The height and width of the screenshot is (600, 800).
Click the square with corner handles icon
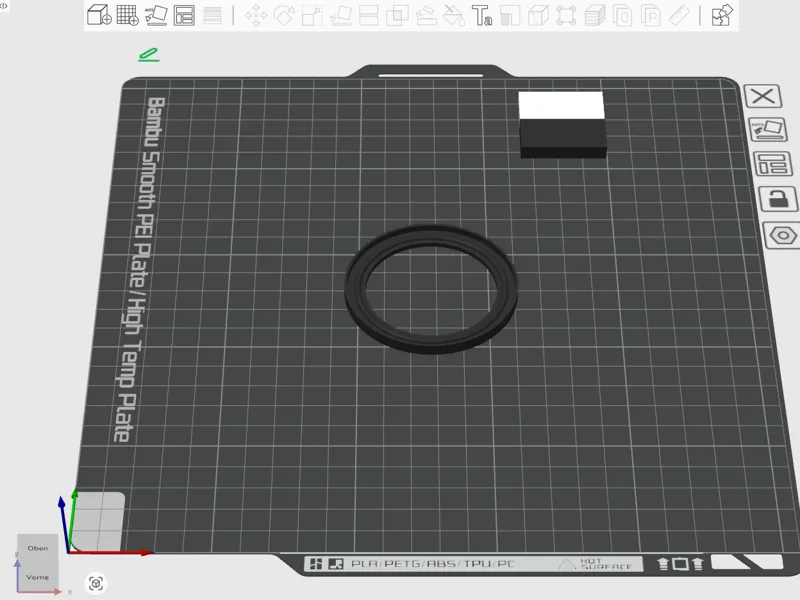[x=566, y=16]
